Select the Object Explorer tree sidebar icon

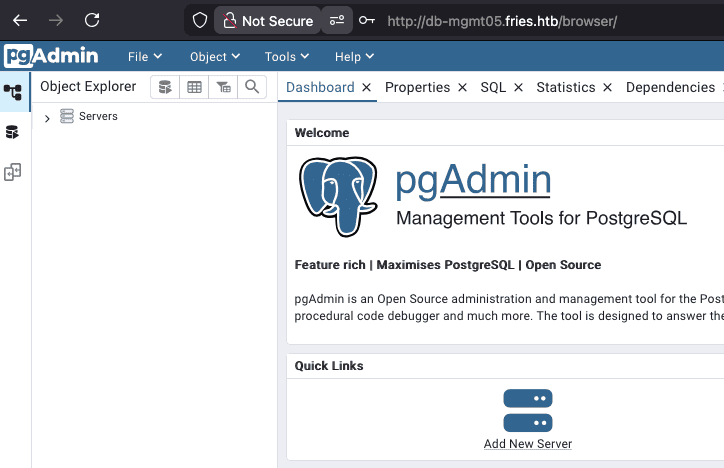(13, 92)
